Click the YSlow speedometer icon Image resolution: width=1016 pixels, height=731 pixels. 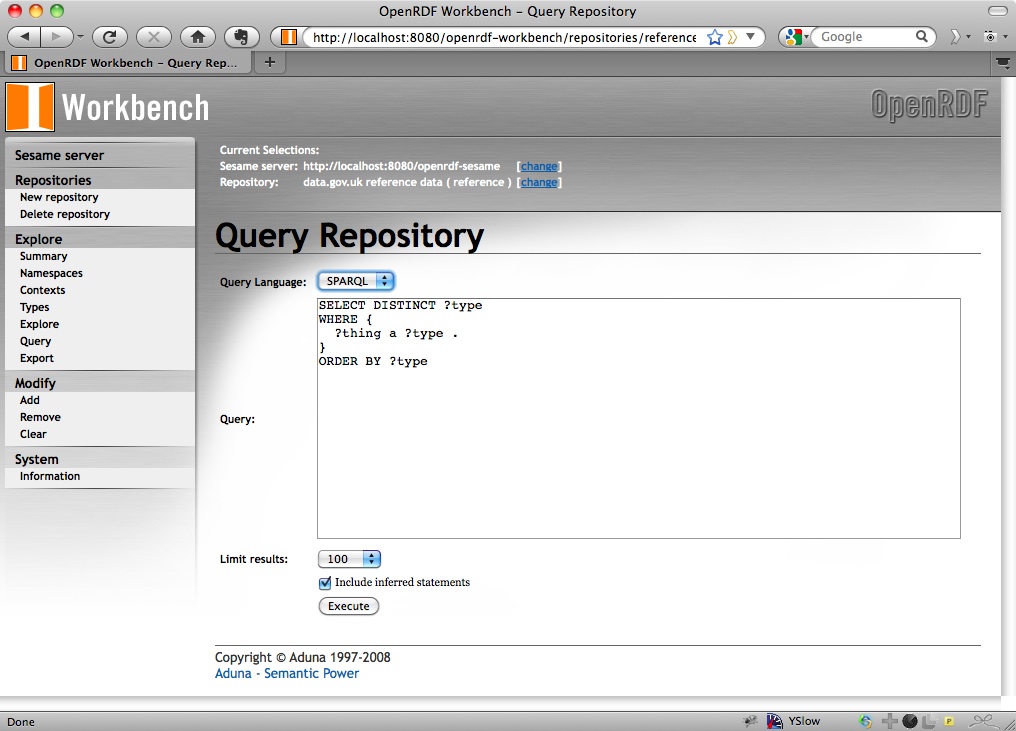(x=774, y=721)
